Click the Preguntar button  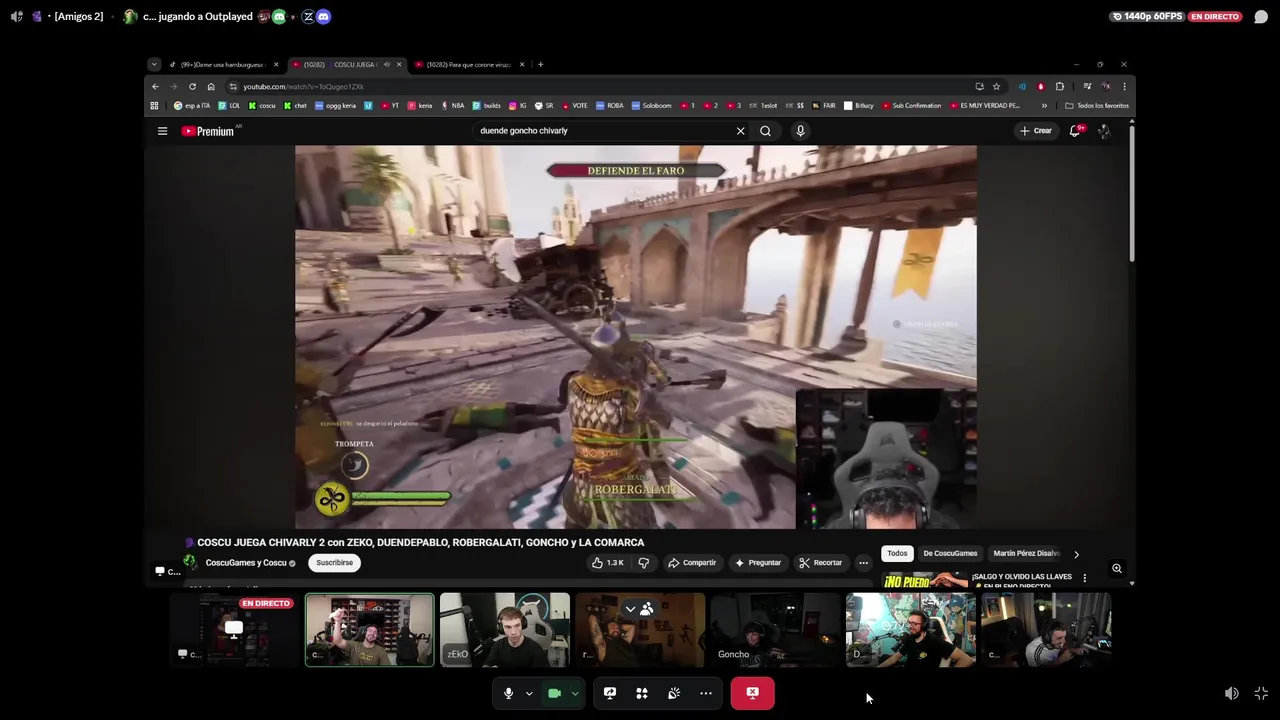point(757,563)
